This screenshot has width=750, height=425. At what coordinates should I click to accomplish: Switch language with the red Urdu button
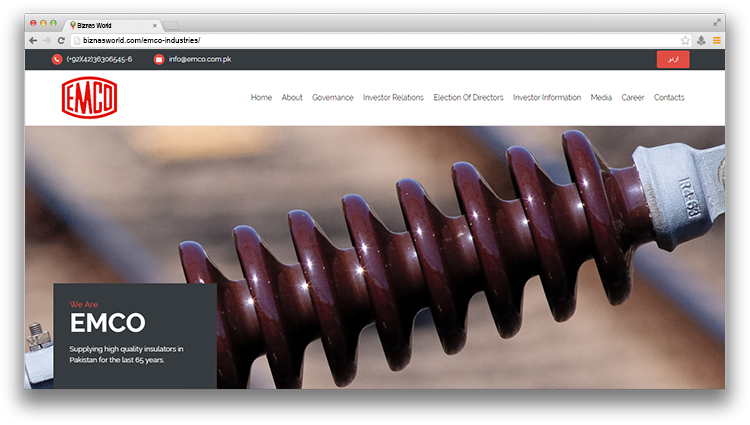[672, 59]
